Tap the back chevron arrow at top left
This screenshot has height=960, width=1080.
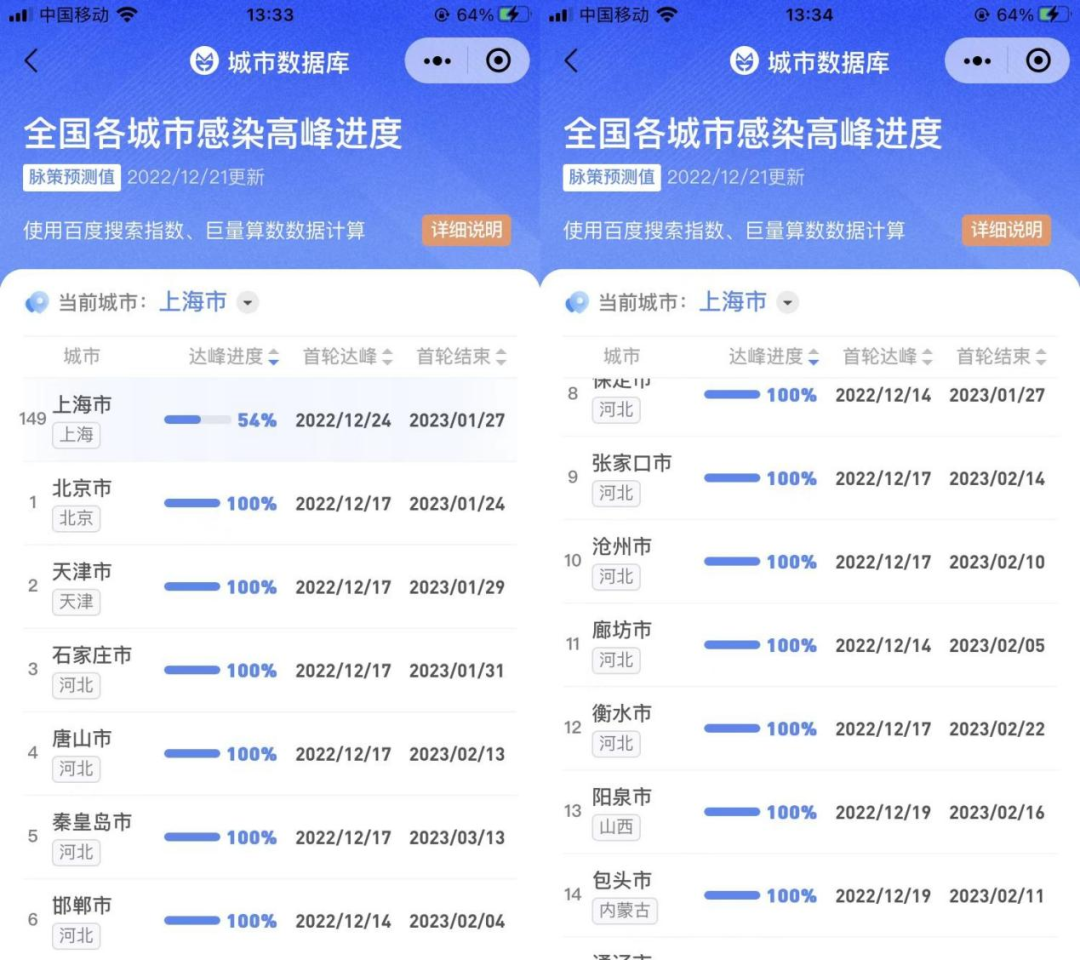coord(30,61)
